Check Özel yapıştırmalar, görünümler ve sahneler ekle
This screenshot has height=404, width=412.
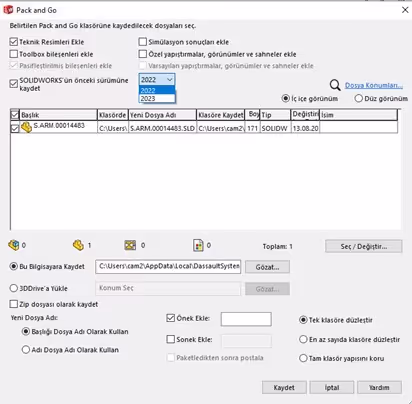pyautogui.click(x=143, y=54)
